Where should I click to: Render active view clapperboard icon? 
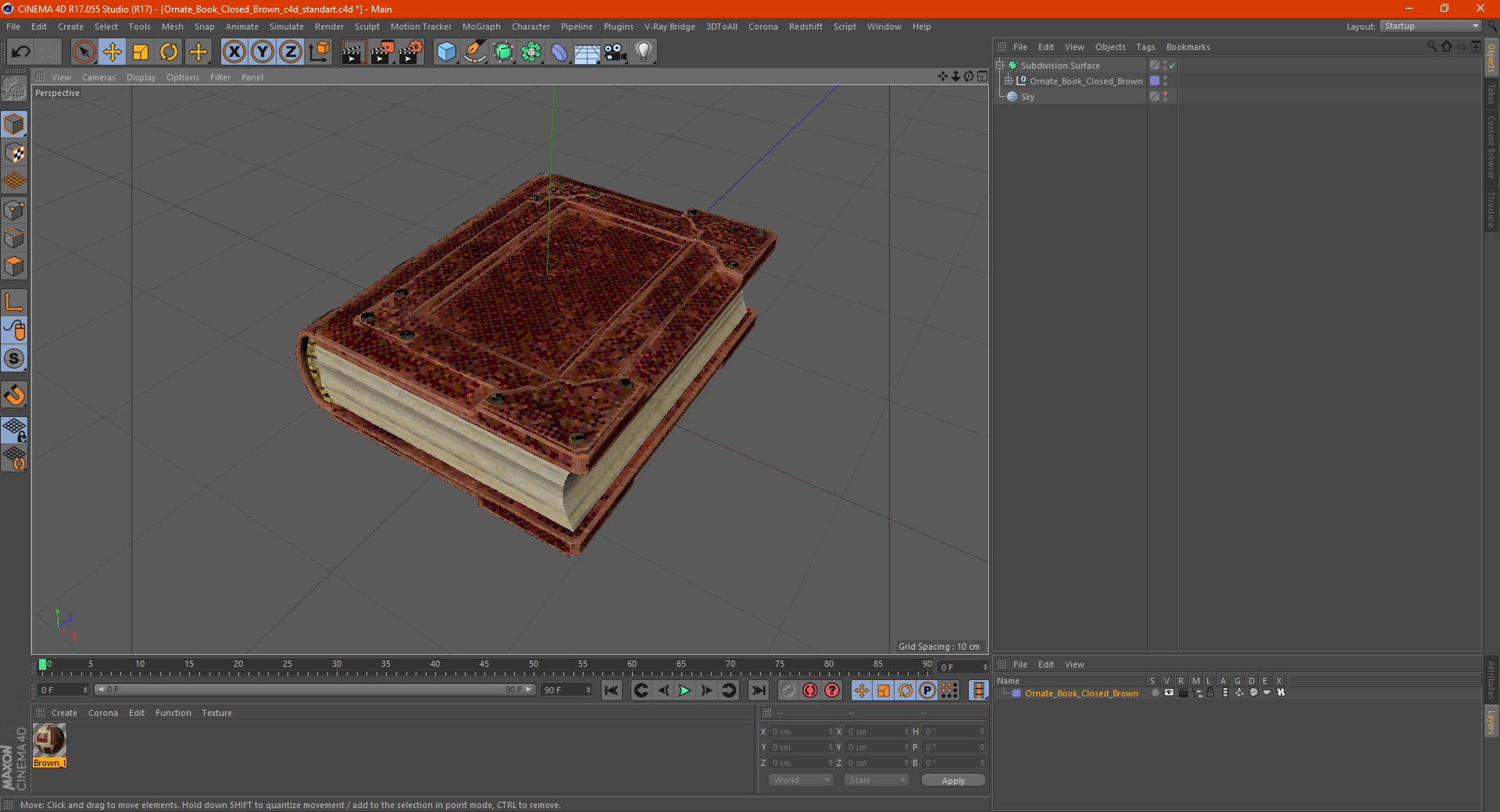click(x=353, y=52)
